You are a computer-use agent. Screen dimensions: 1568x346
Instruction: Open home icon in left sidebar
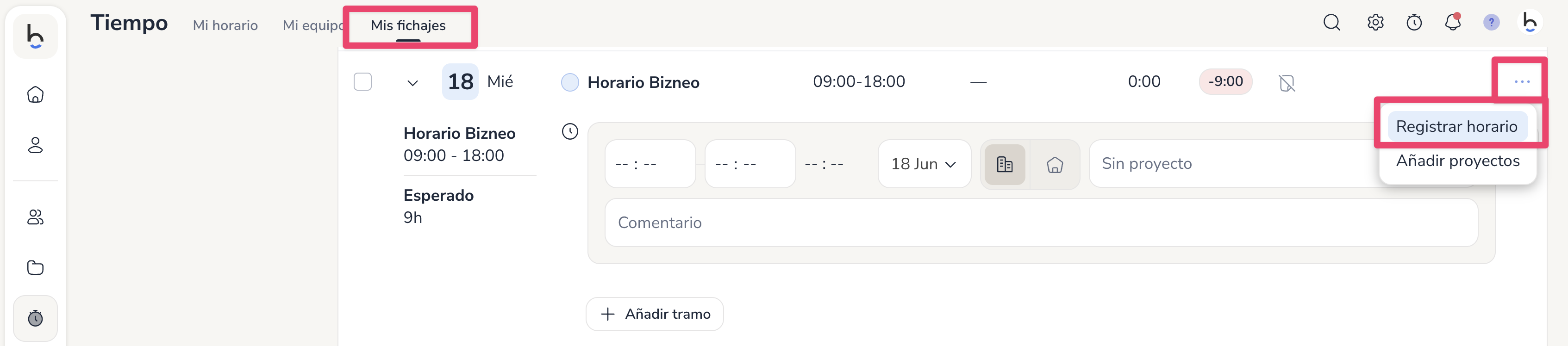point(35,95)
